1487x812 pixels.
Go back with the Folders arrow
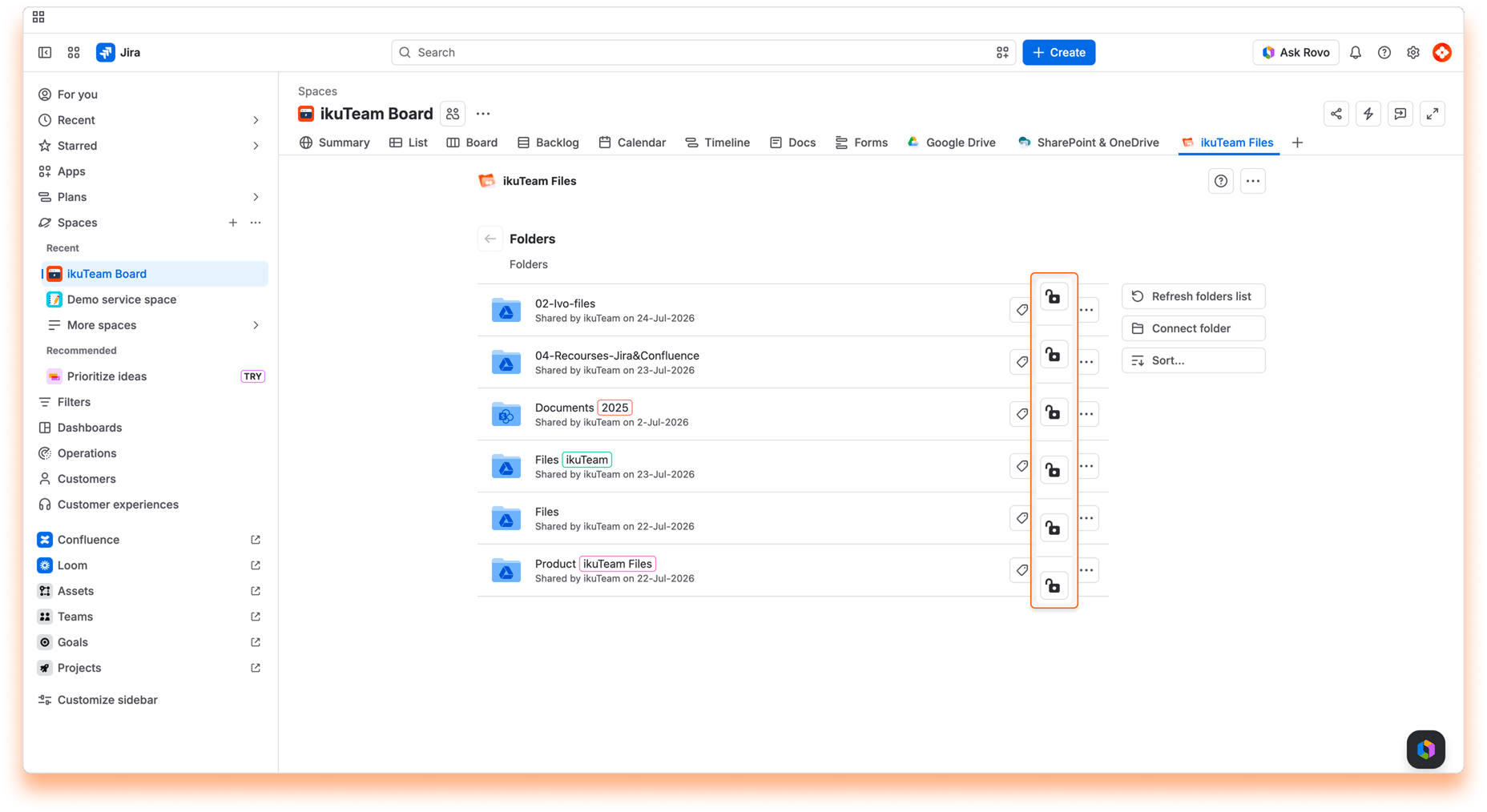[490, 239]
